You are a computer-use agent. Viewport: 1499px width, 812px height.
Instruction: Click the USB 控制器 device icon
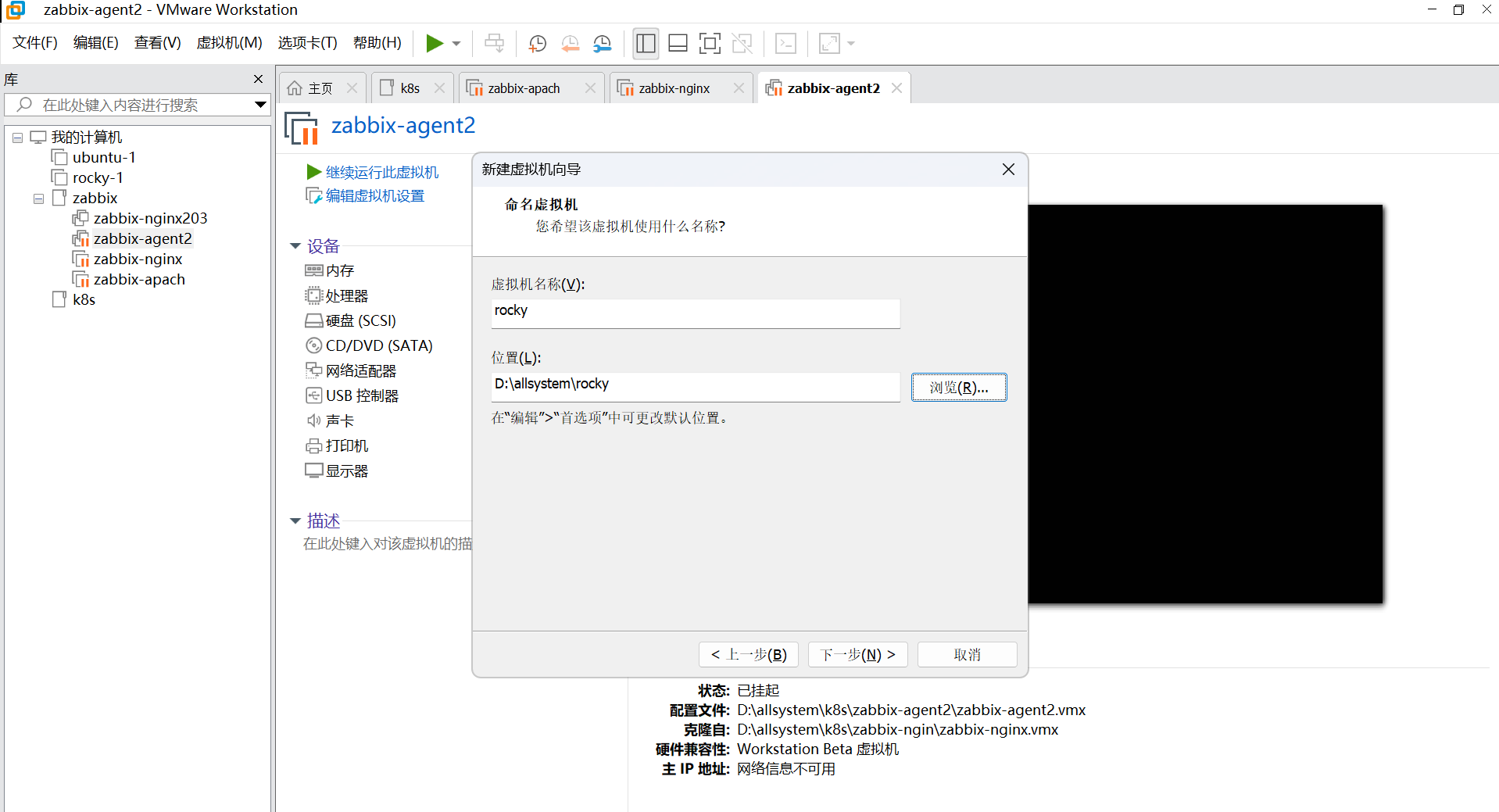tap(313, 395)
